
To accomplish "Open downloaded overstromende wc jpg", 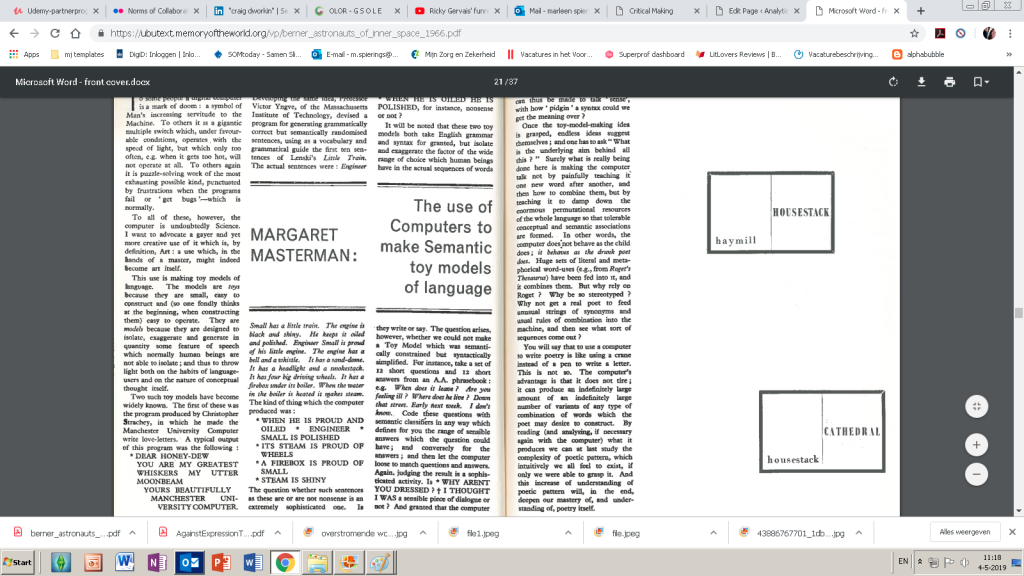I will [357, 533].
